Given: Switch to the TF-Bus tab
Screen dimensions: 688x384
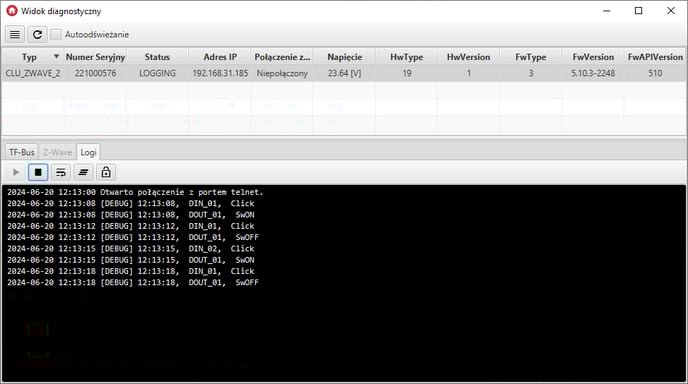Looking at the screenshot, I should [x=22, y=152].
